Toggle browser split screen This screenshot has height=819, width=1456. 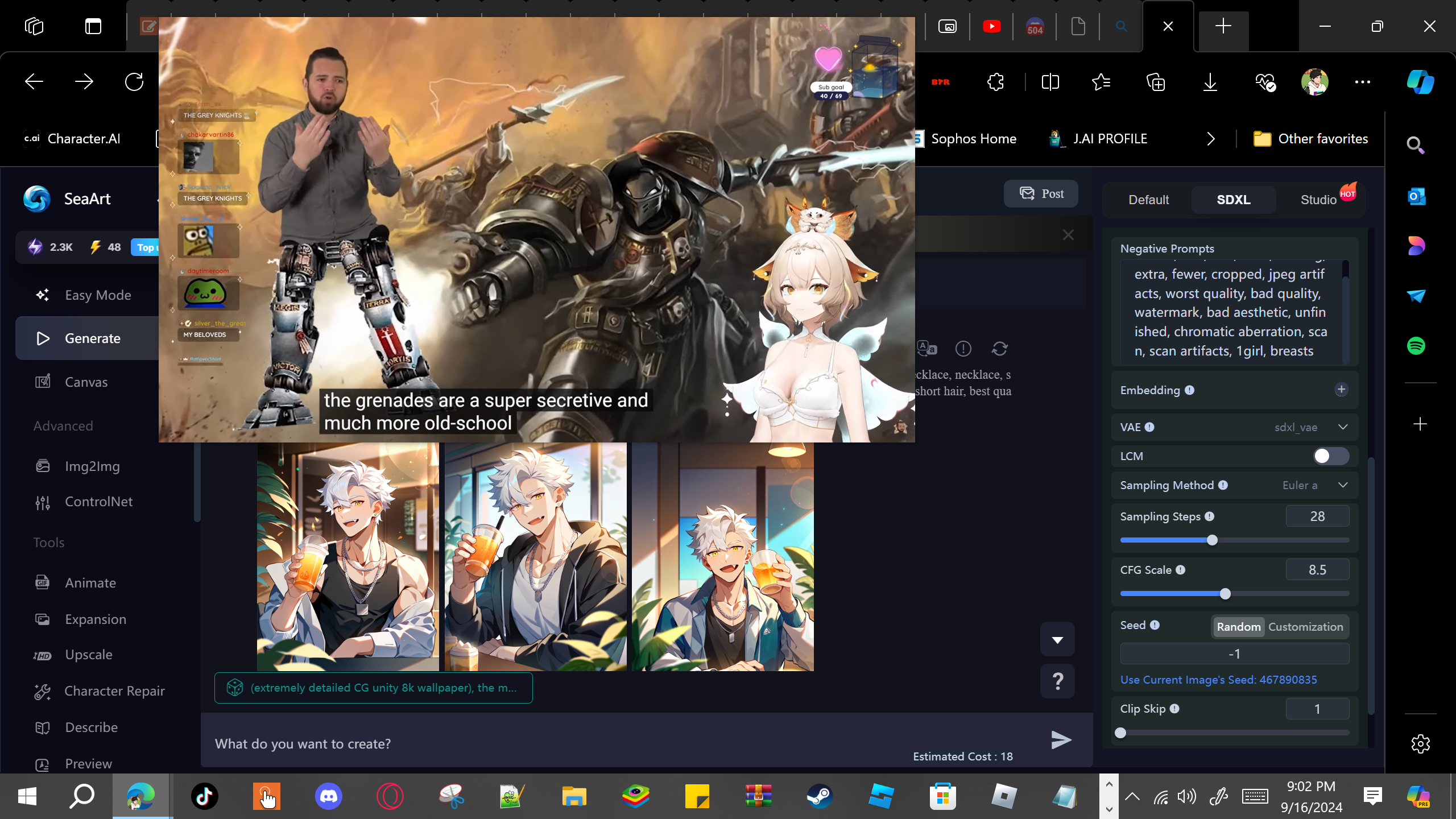(1050, 82)
